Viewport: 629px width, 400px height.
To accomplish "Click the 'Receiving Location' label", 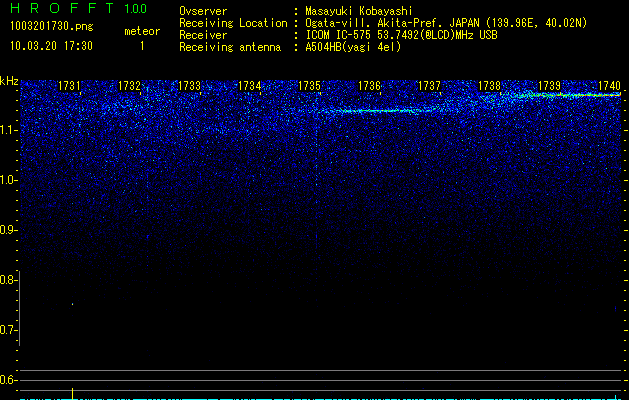I will 233,23.
